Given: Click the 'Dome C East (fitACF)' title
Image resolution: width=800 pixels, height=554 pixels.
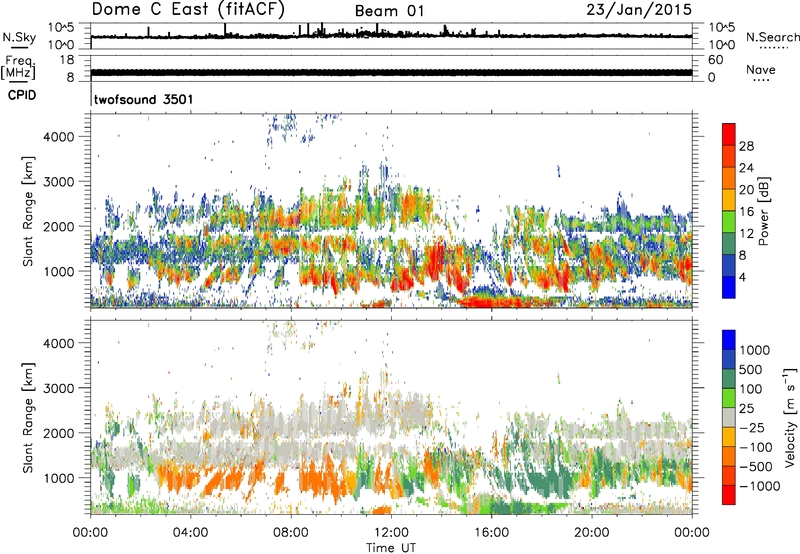Looking at the screenshot, I should pyautogui.click(x=188, y=9).
